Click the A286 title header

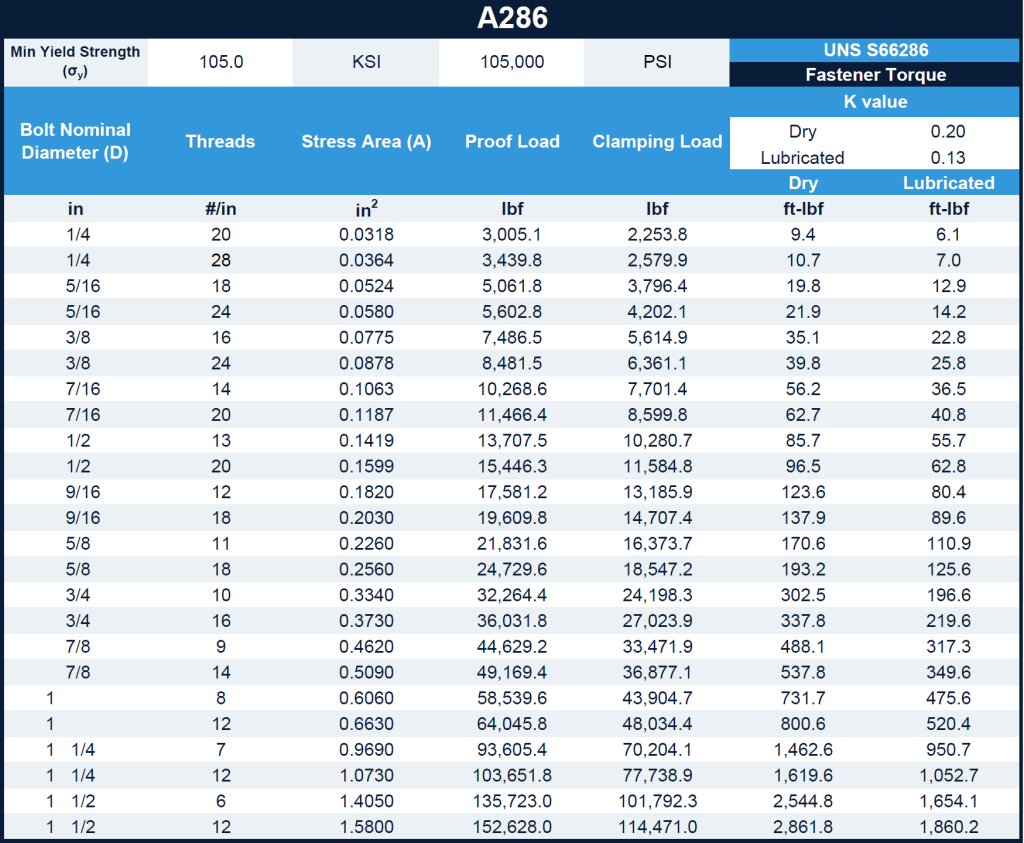click(x=512, y=18)
